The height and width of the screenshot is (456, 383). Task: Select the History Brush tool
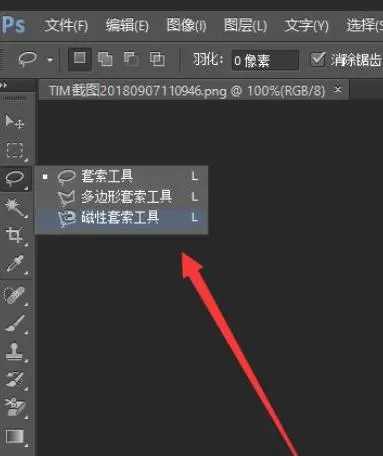(x=15, y=379)
